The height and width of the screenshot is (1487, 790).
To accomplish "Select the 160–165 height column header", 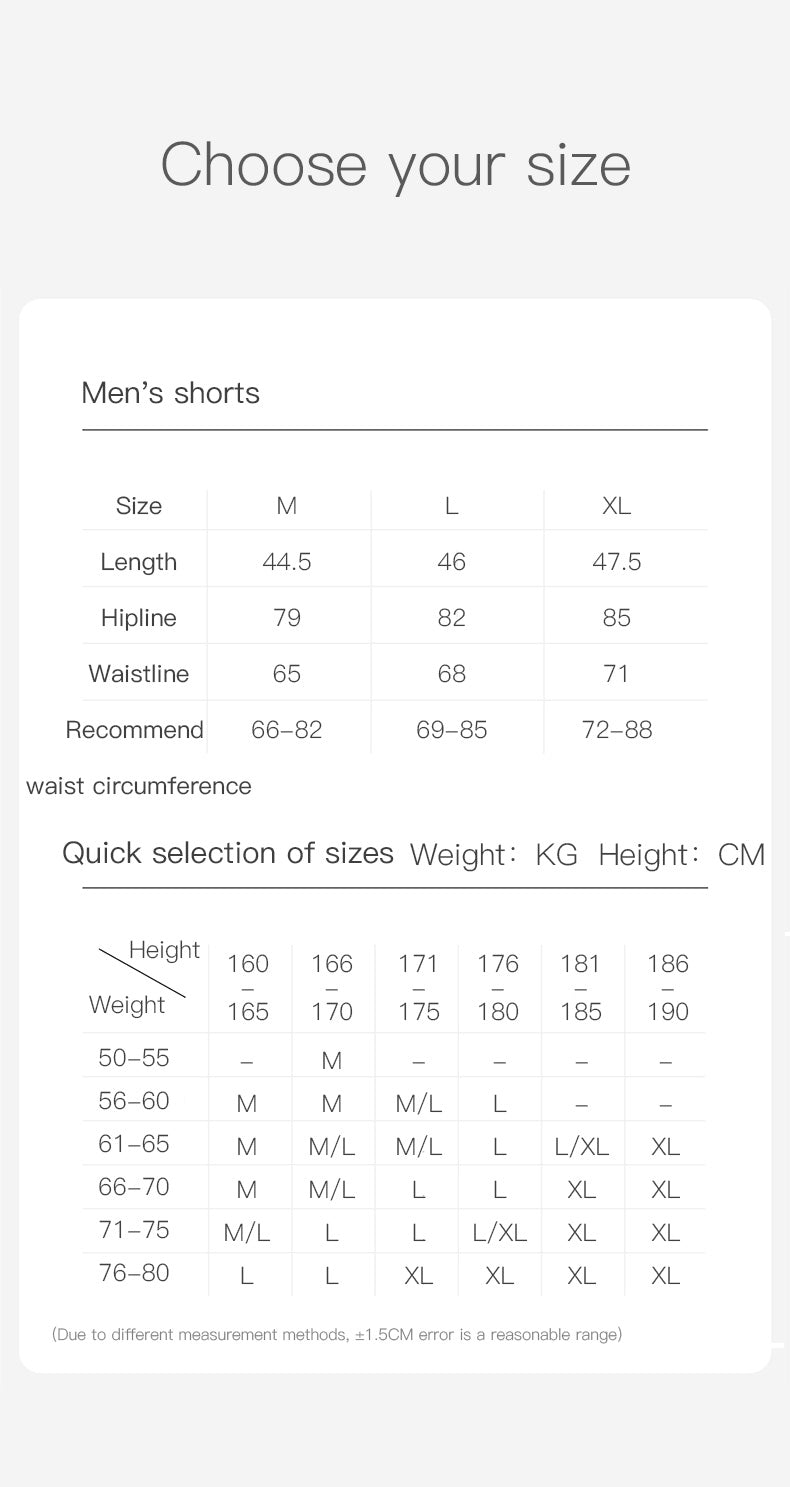I will (248, 987).
